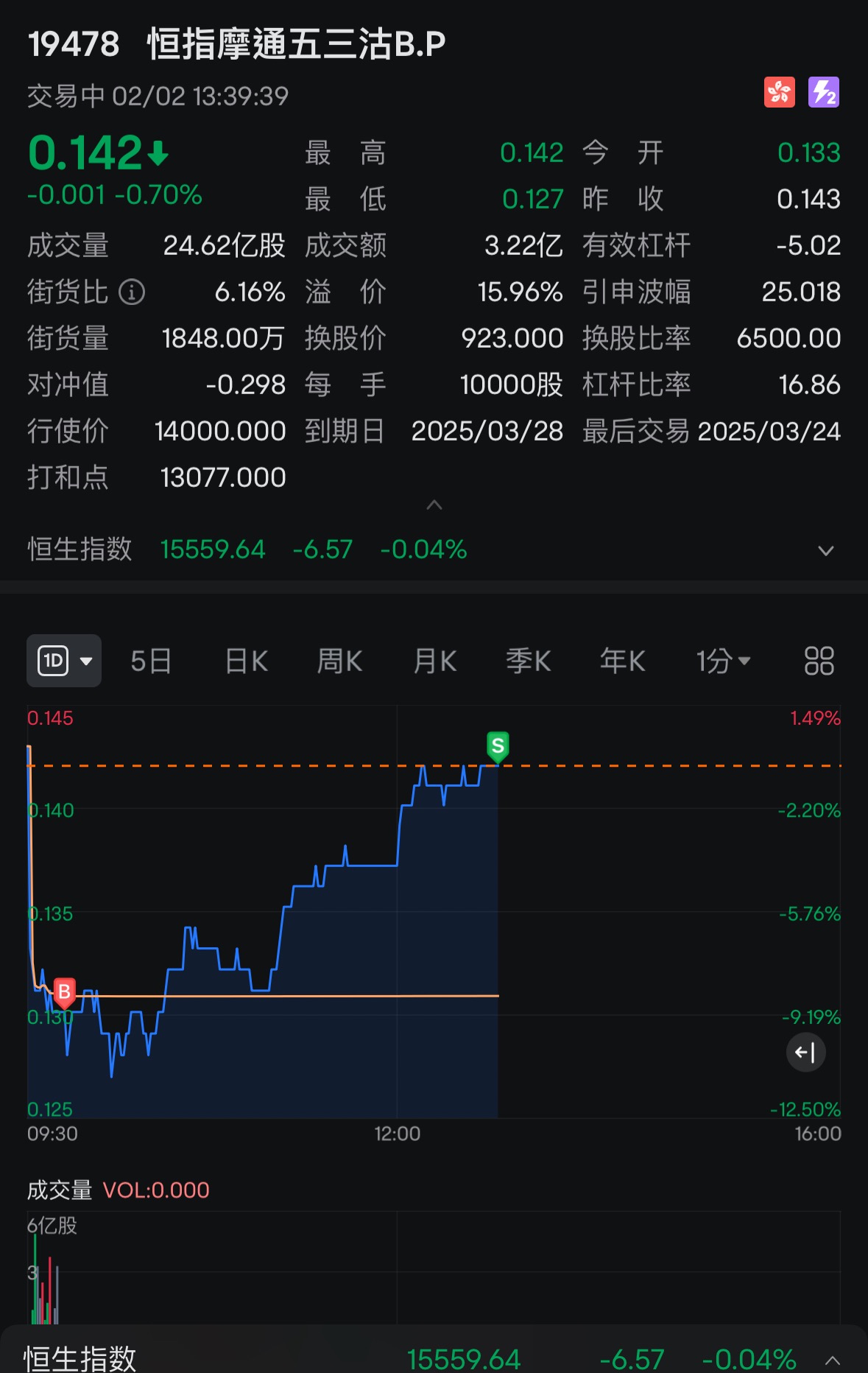Open the chart layout grid icon
The image size is (868, 1373).
(x=819, y=661)
